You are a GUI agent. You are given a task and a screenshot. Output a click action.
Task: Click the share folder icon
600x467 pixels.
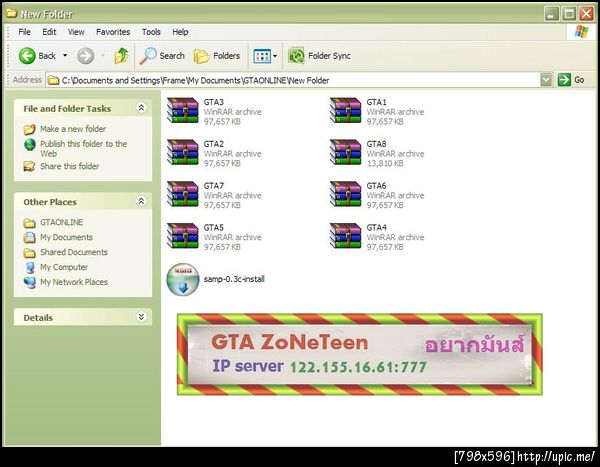(x=29, y=166)
